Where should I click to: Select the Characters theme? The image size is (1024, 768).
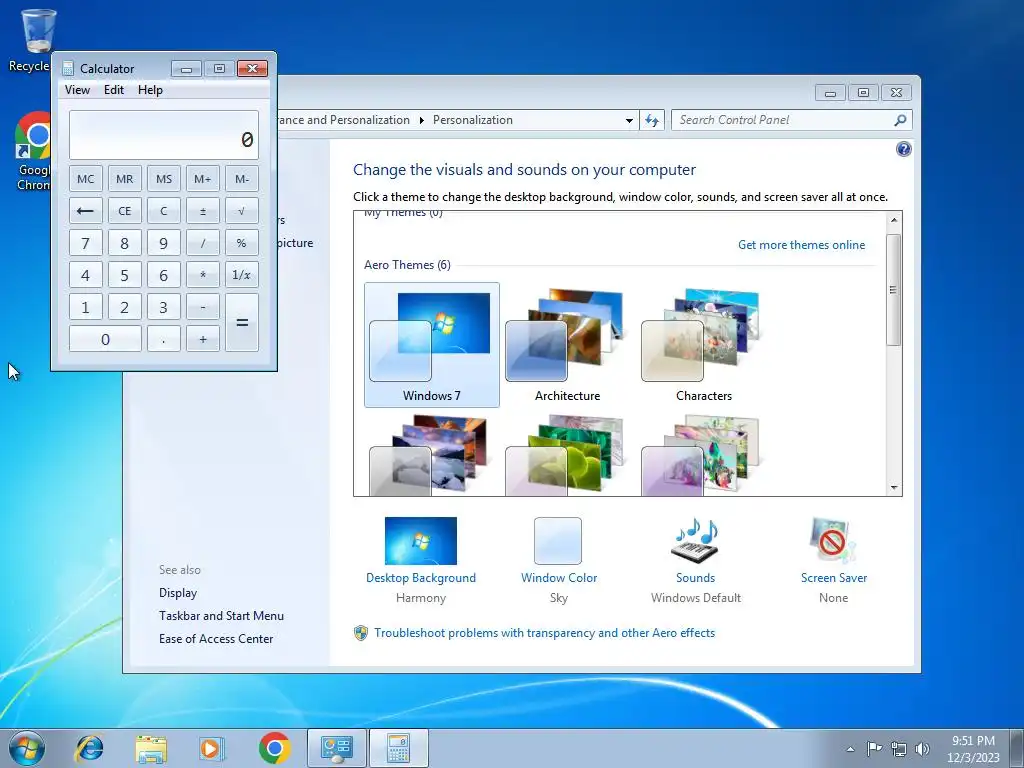(x=703, y=345)
